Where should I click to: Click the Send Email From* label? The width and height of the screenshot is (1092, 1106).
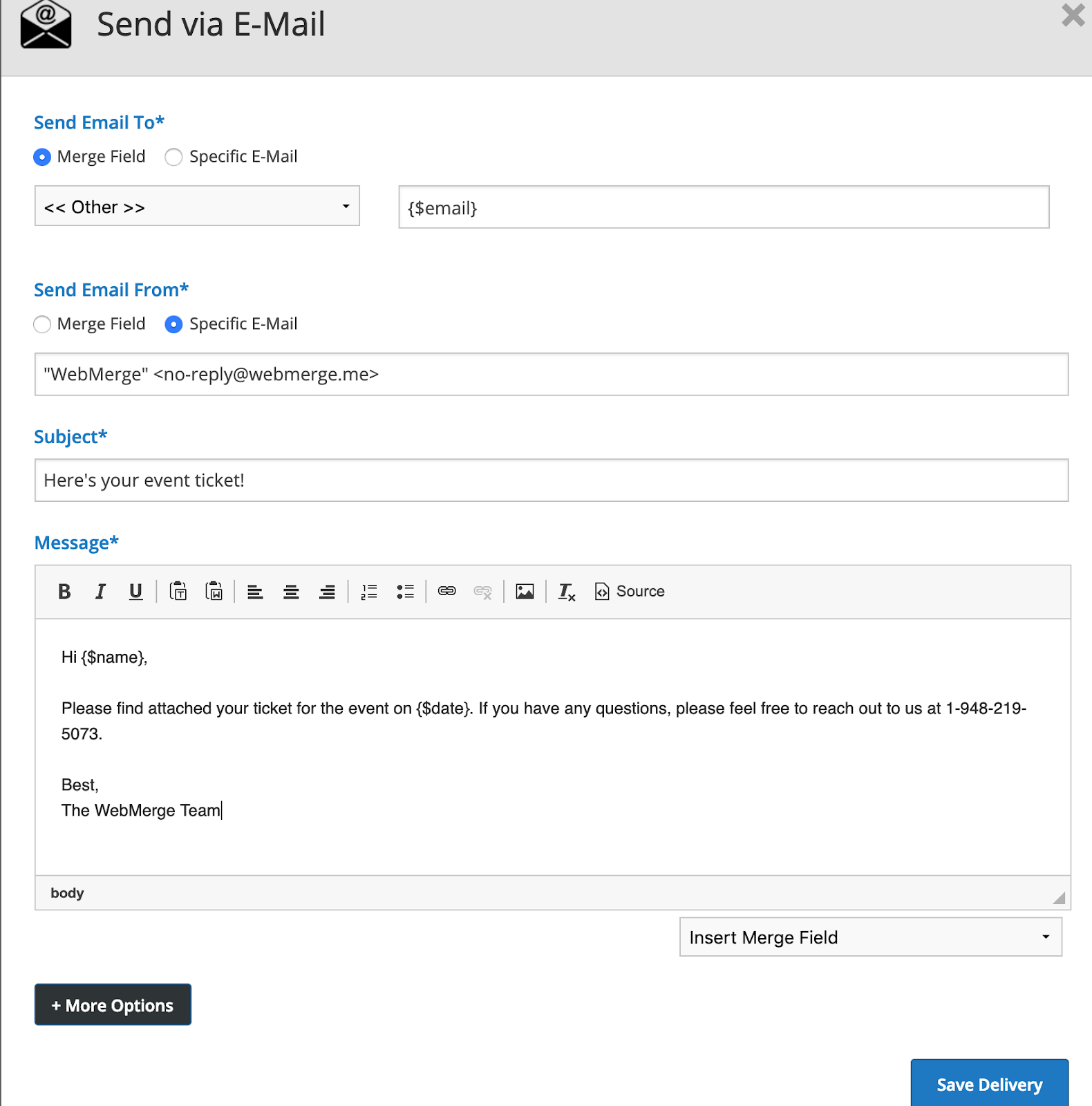[111, 290]
